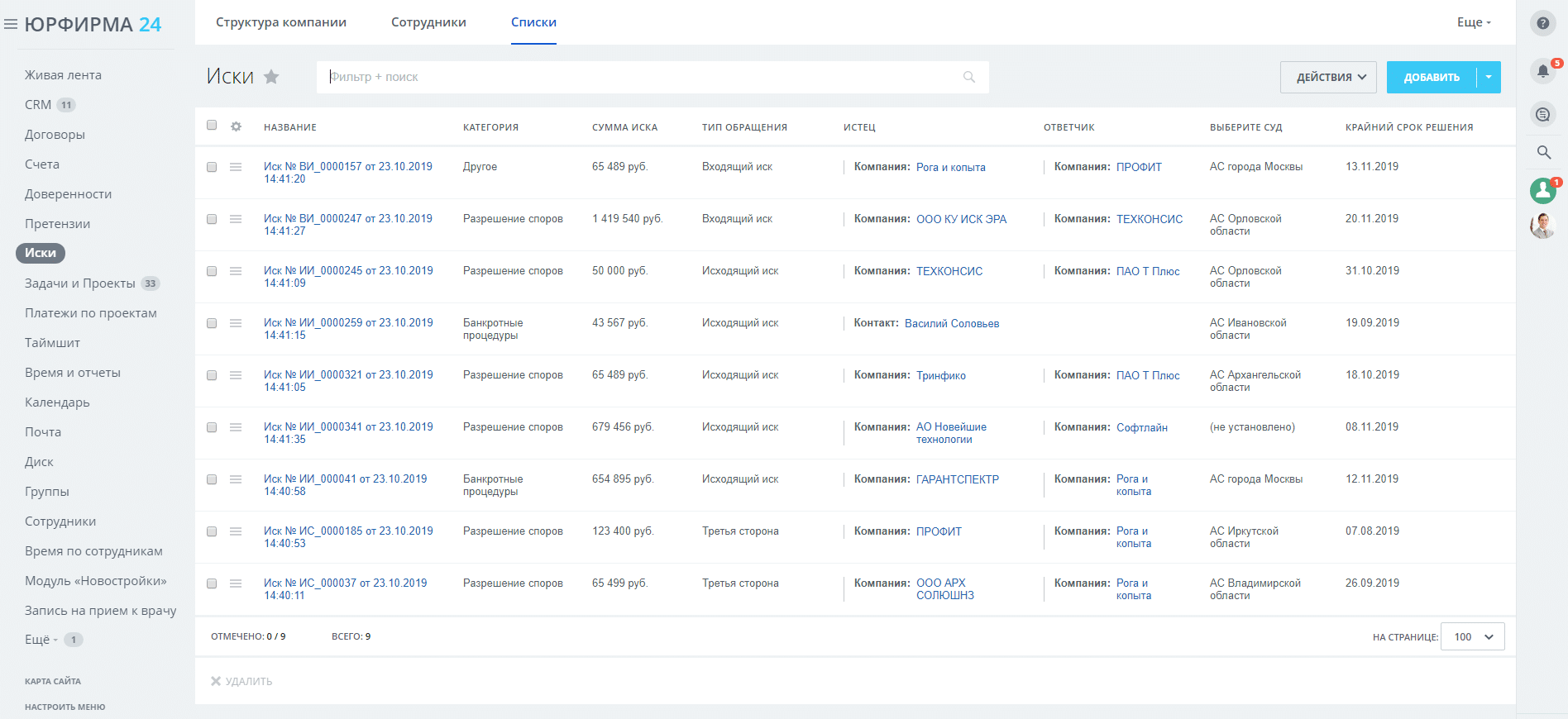Open link Иск № ВИ_0000157 от 23.10.2019
Viewport: 1568px width, 719px height.
348,173
